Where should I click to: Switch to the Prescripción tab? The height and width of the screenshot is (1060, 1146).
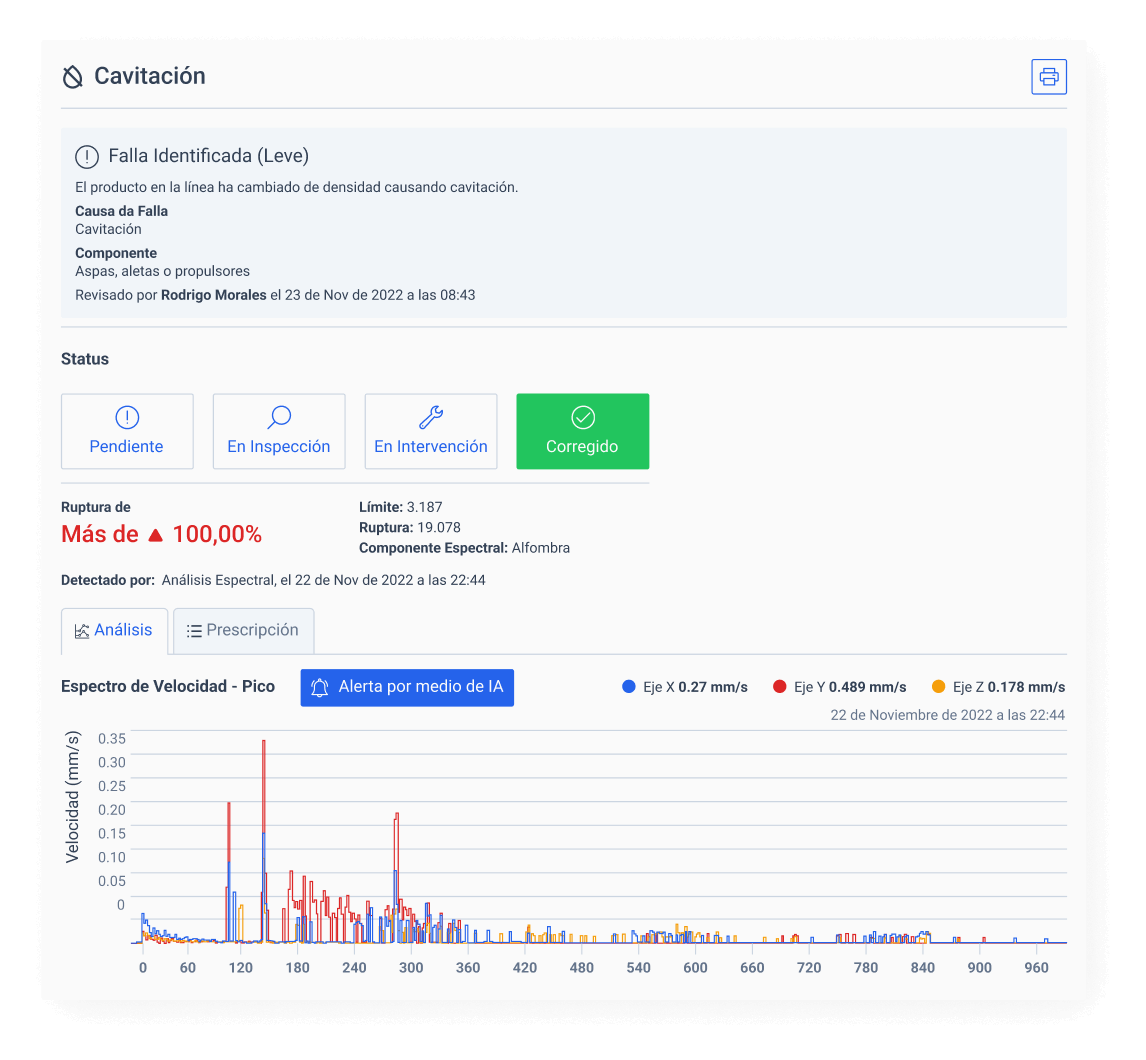point(243,630)
